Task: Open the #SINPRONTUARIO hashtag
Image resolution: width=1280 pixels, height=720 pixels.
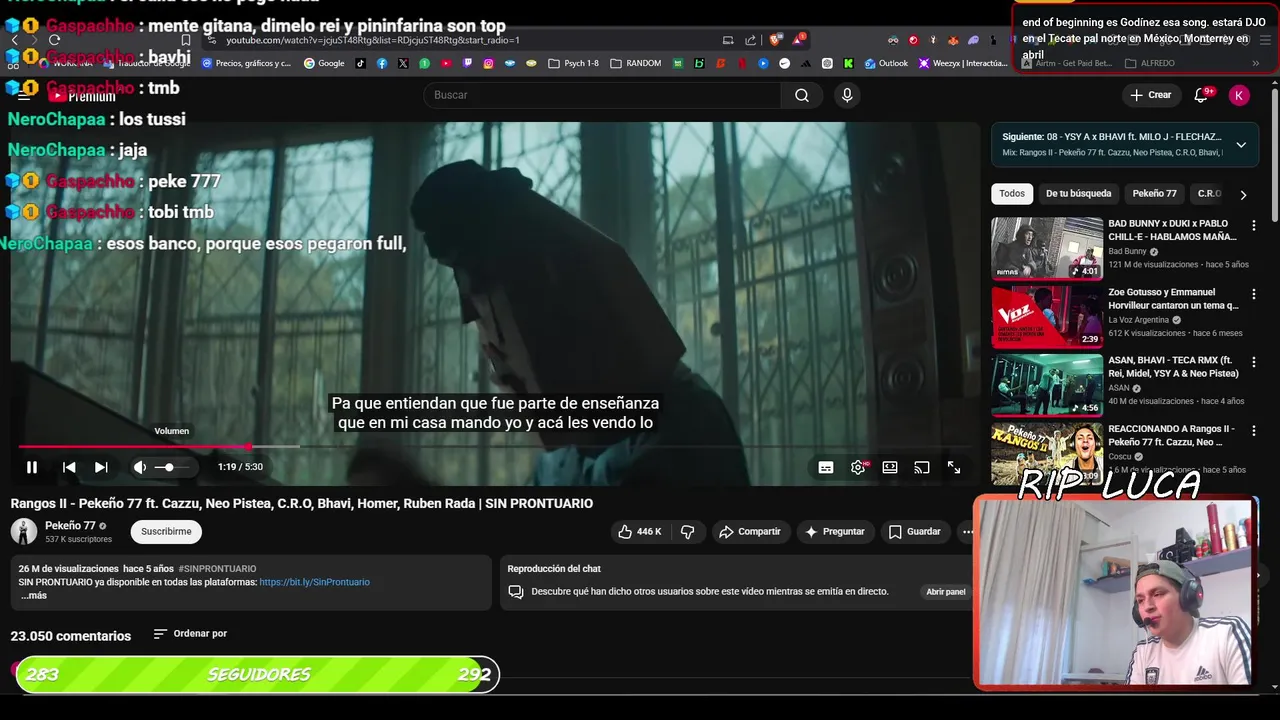Action: (x=217, y=569)
